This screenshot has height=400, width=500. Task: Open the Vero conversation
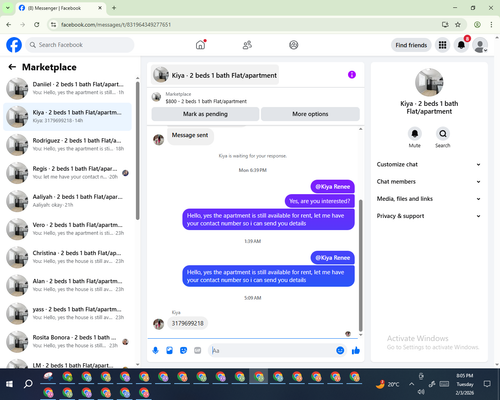click(67, 229)
